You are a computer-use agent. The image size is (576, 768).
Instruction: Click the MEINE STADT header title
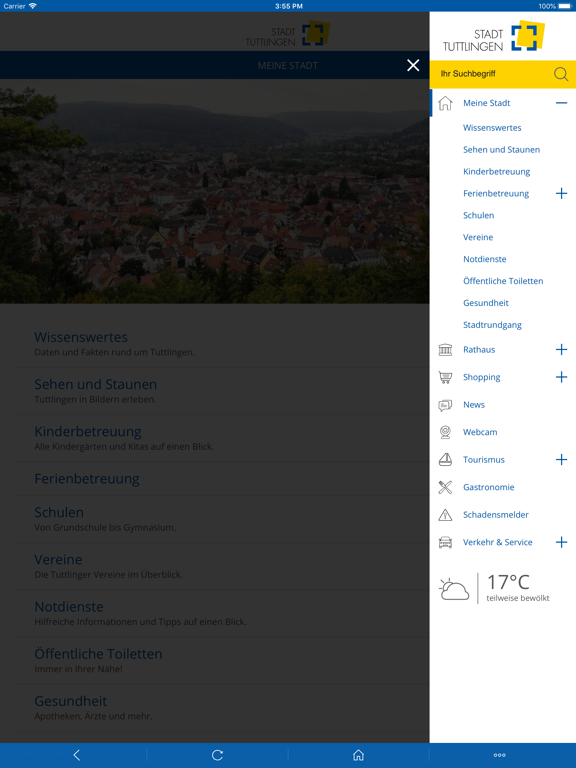(288, 66)
